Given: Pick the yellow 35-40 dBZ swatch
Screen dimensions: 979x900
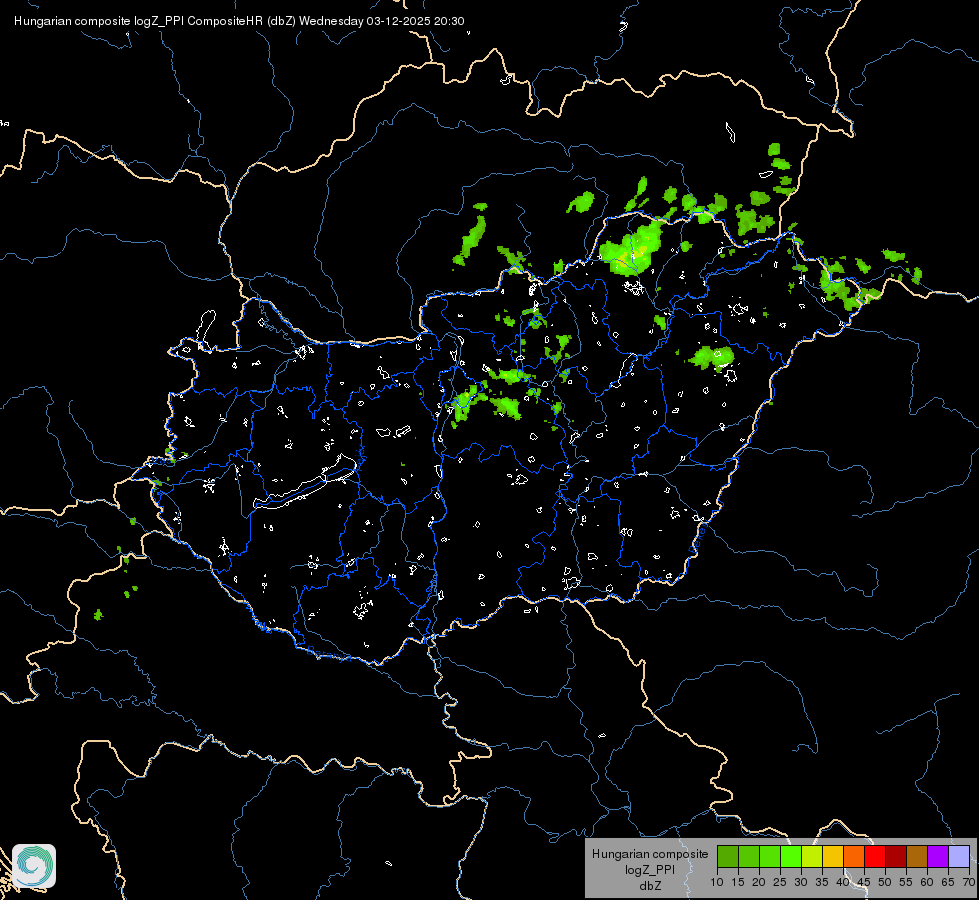Looking at the screenshot, I should click(x=833, y=856).
